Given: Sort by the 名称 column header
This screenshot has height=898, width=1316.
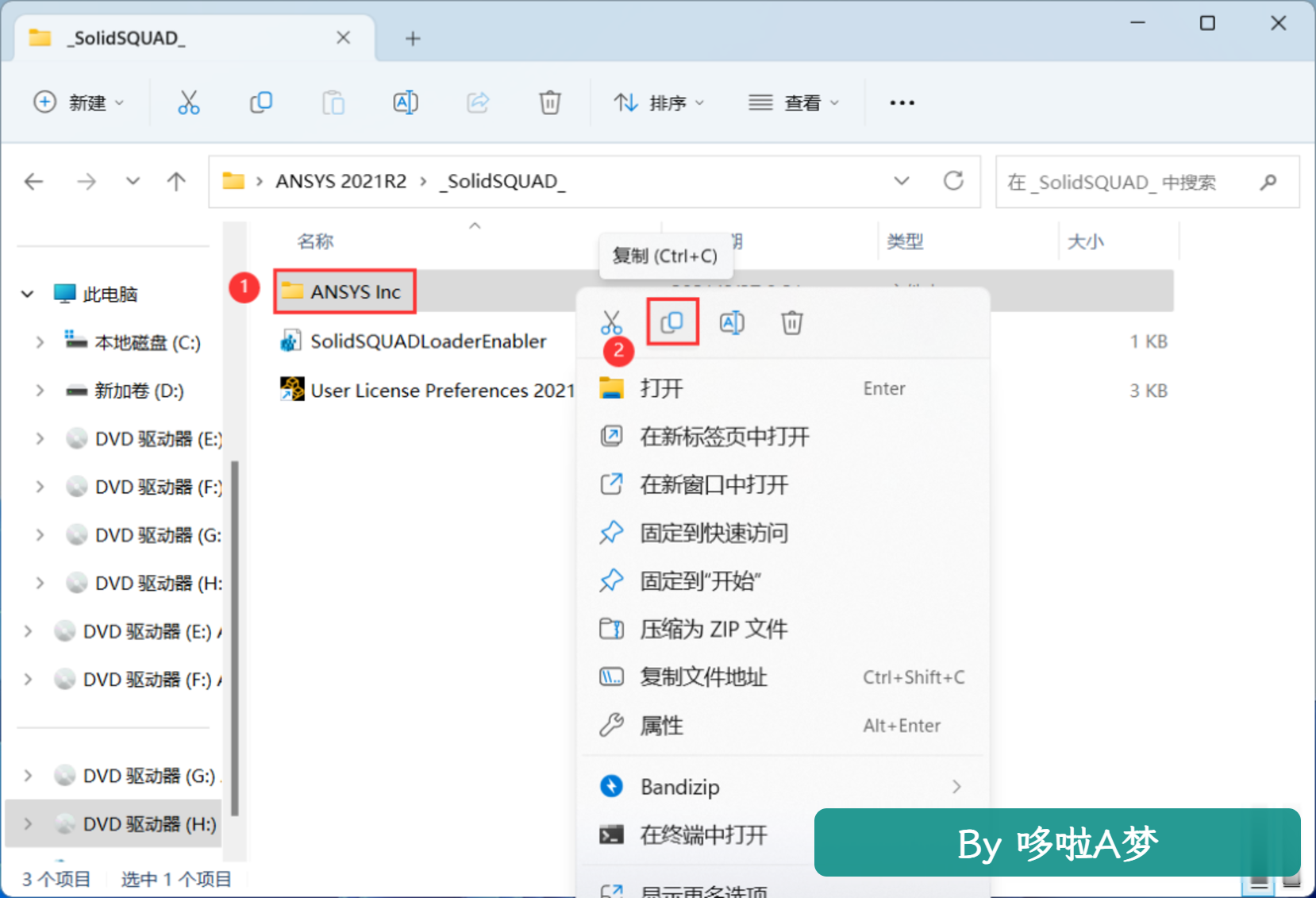Looking at the screenshot, I should point(315,241).
